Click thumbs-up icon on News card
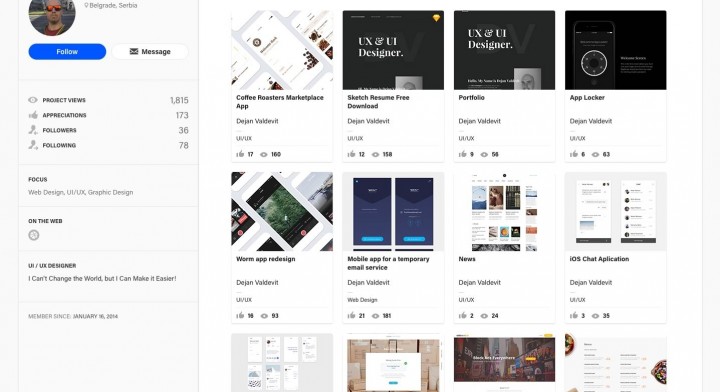The height and width of the screenshot is (392, 720). coord(462,315)
